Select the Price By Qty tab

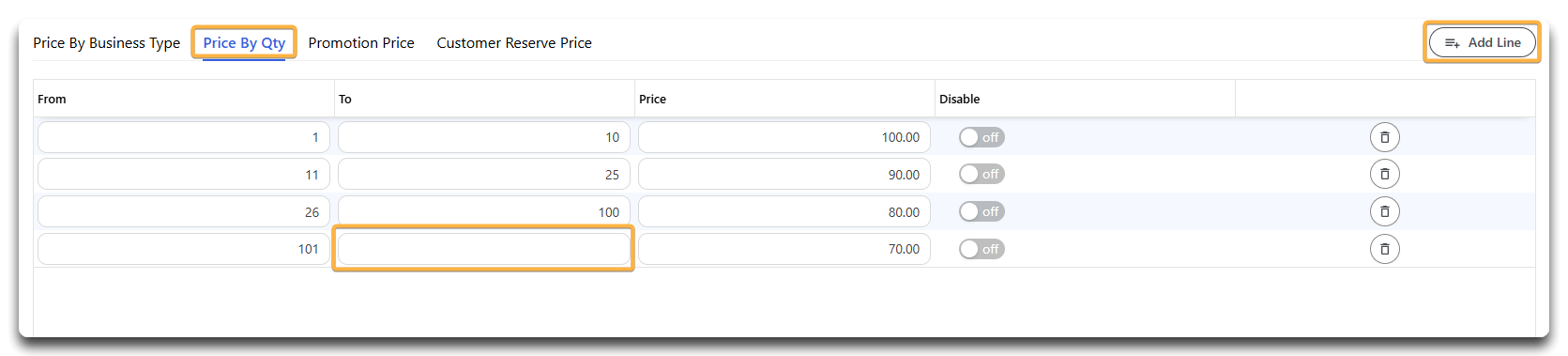[244, 43]
